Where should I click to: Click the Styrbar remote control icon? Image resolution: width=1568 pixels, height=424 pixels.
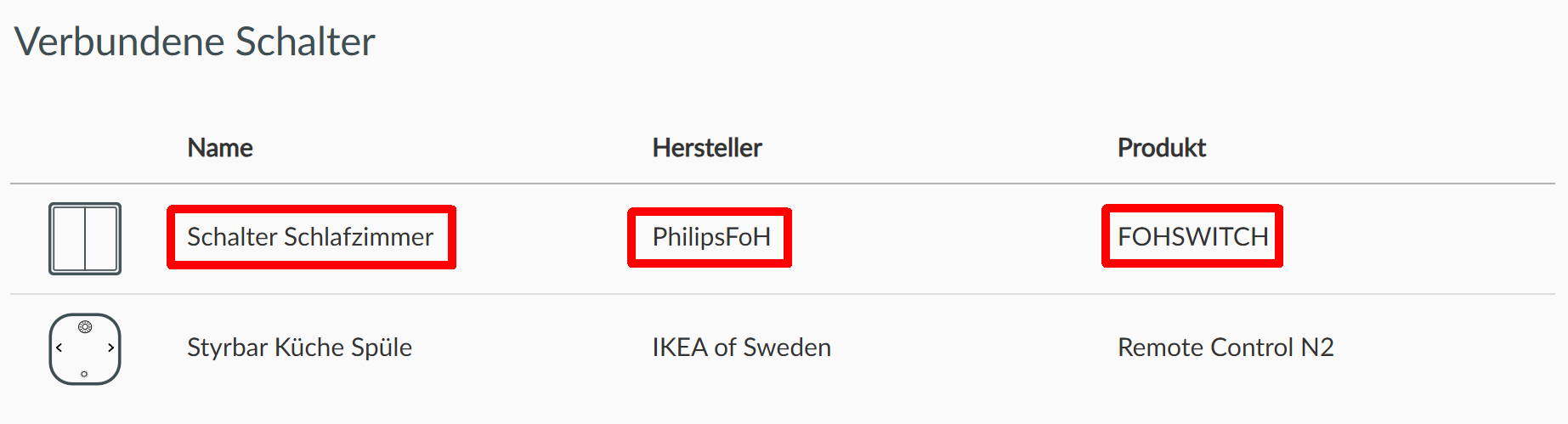[85, 348]
